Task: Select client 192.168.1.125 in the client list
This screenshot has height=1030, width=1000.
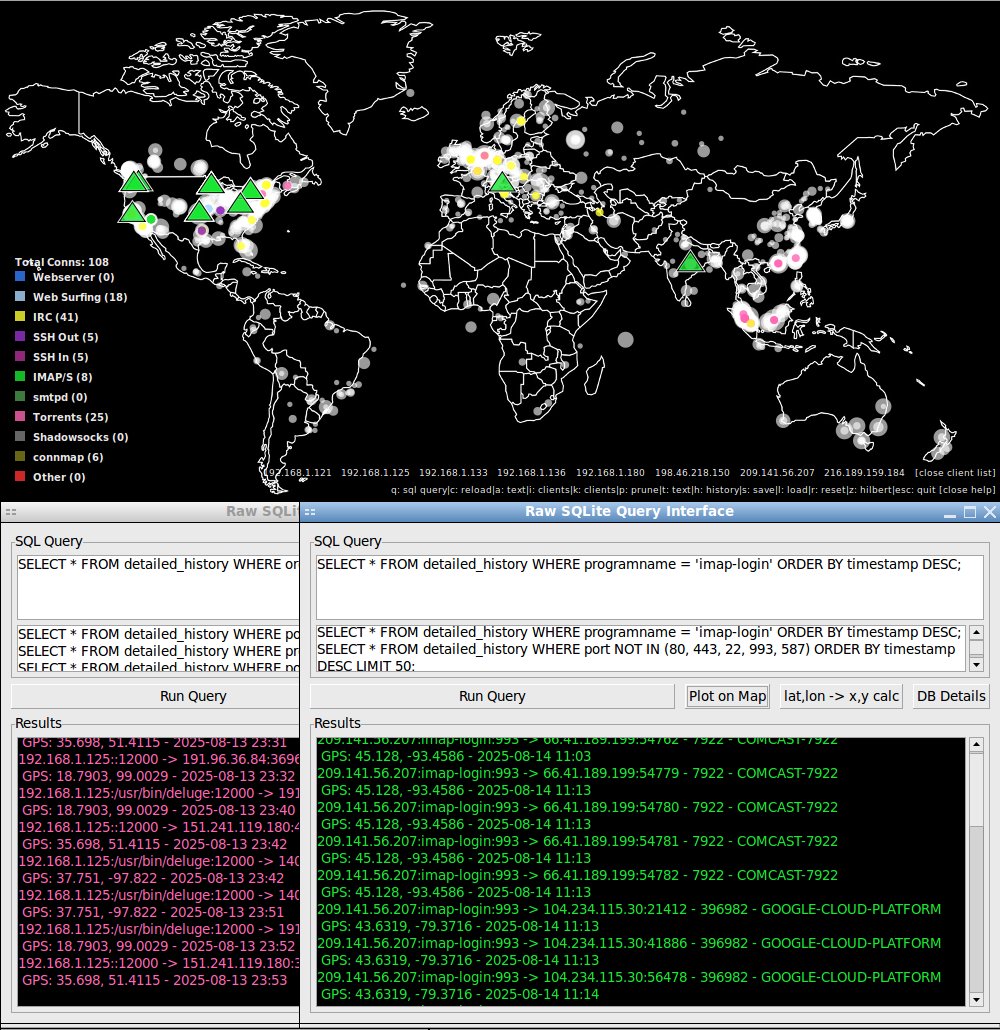Action: tap(375, 473)
